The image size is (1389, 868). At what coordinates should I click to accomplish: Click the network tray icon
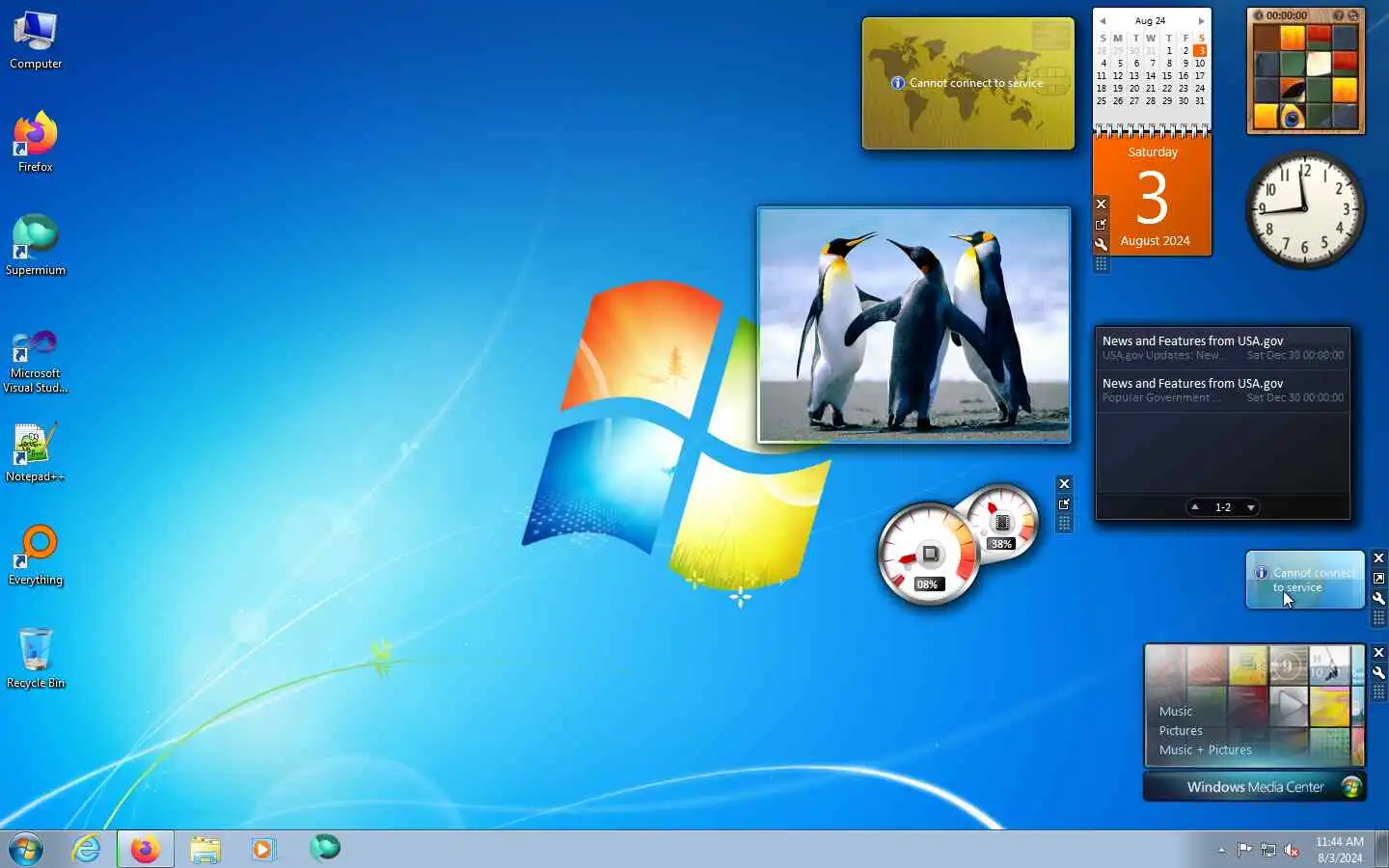[1268, 850]
